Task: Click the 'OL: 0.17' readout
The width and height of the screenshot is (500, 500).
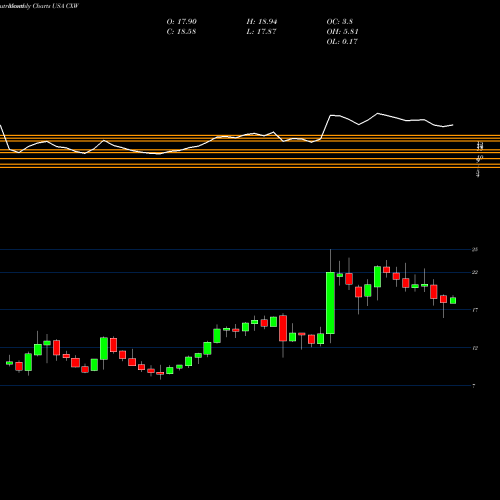Action: (x=342, y=42)
